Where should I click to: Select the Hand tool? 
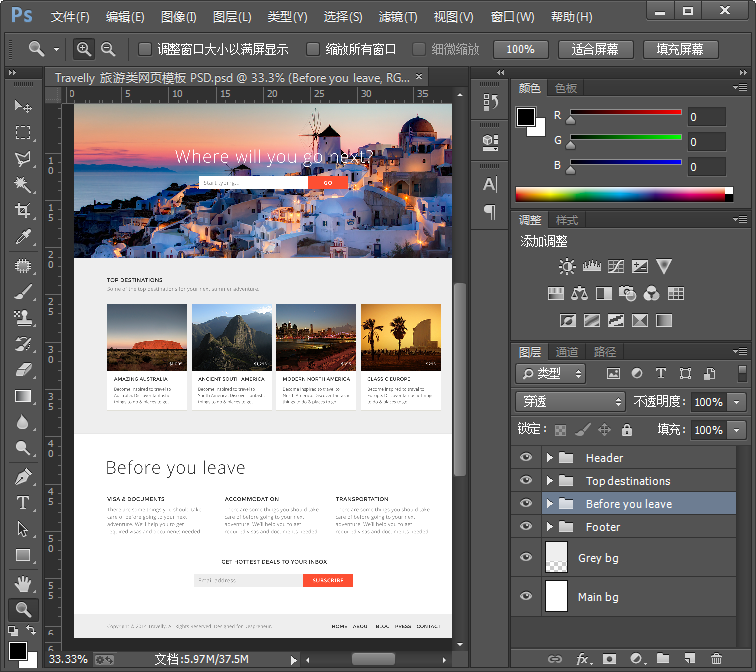[x=23, y=583]
